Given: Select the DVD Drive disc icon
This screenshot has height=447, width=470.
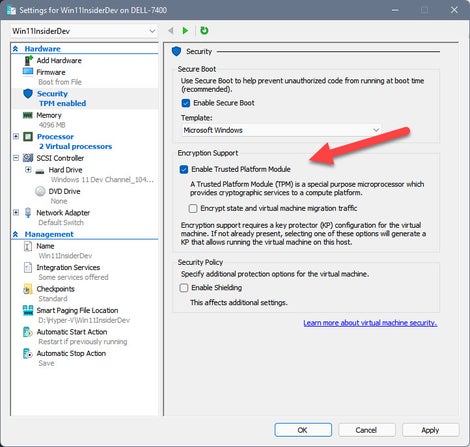Looking at the screenshot, I should click(x=40, y=191).
